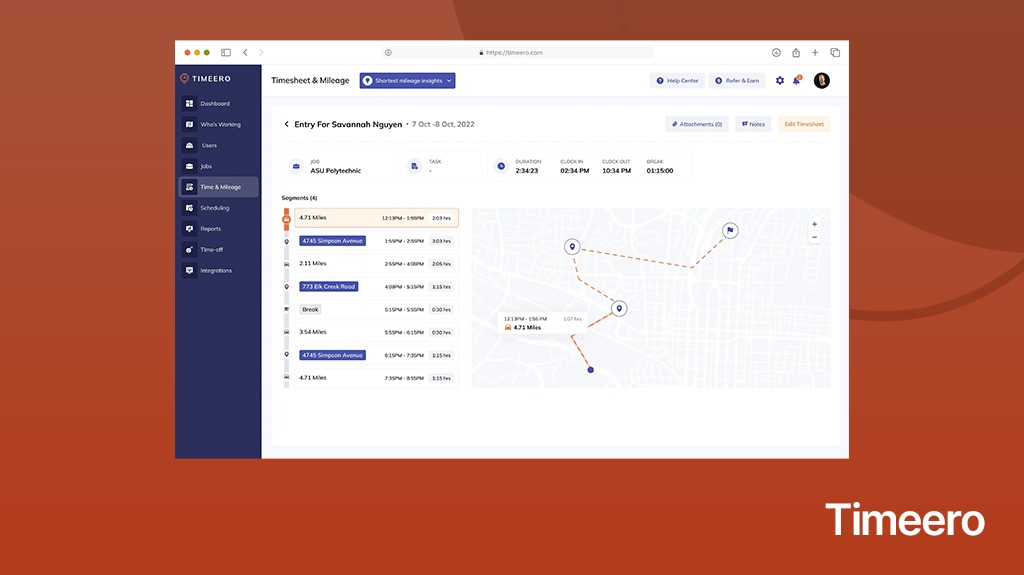Select the Break segment row
Viewport: 1024px width, 575px height.
click(x=376, y=310)
